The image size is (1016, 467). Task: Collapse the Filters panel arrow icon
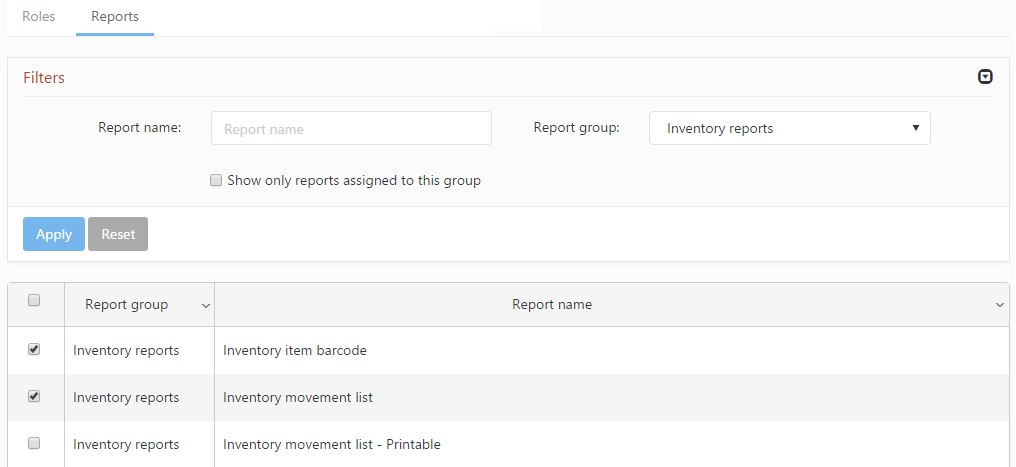click(x=985, y=77)
